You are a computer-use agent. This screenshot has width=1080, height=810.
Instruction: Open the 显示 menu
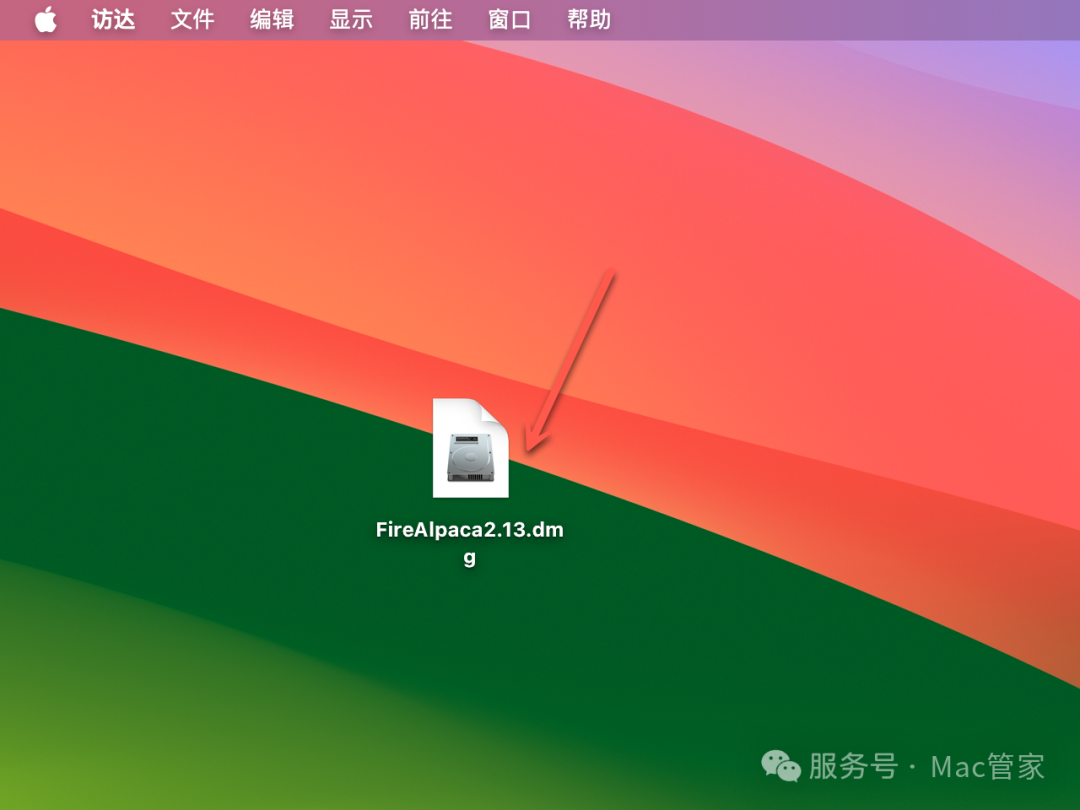click(351, 19)
